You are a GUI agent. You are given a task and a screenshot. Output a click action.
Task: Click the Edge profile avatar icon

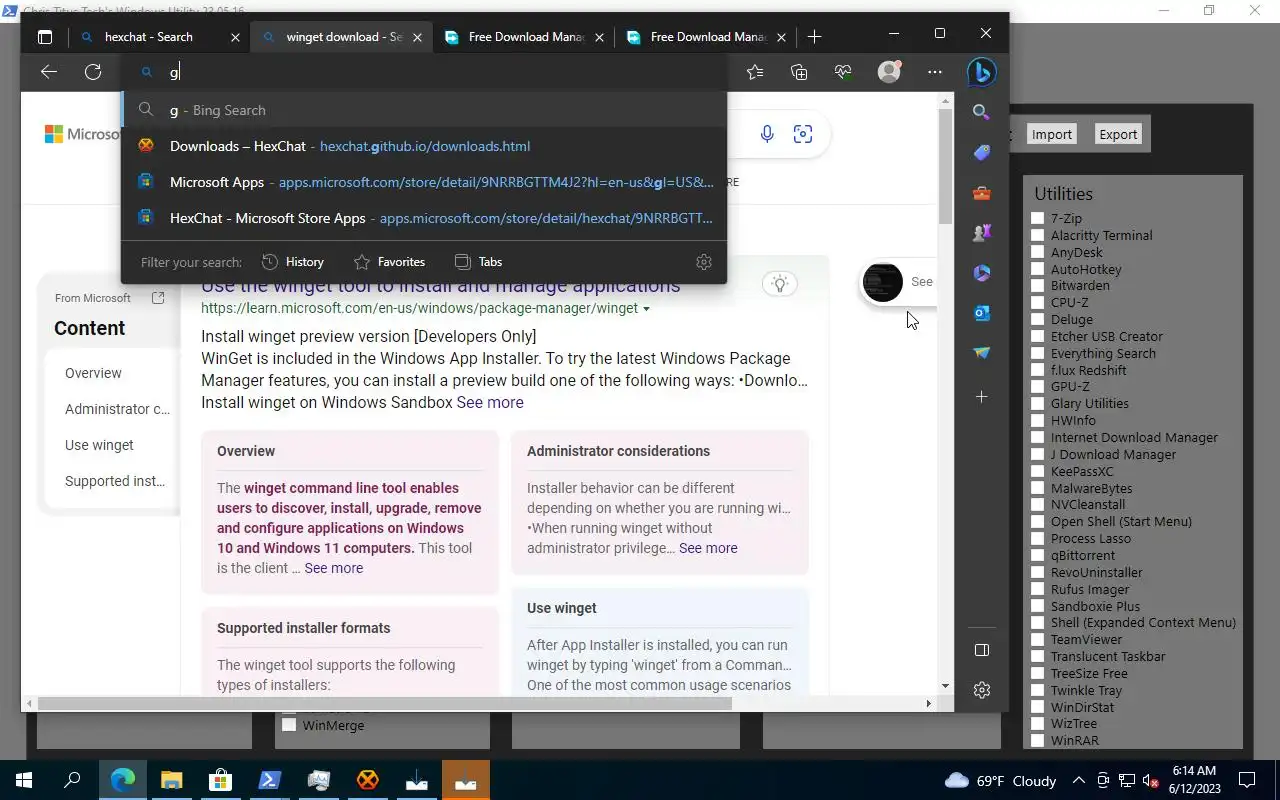pyautogui.click(x=889, y=72)
